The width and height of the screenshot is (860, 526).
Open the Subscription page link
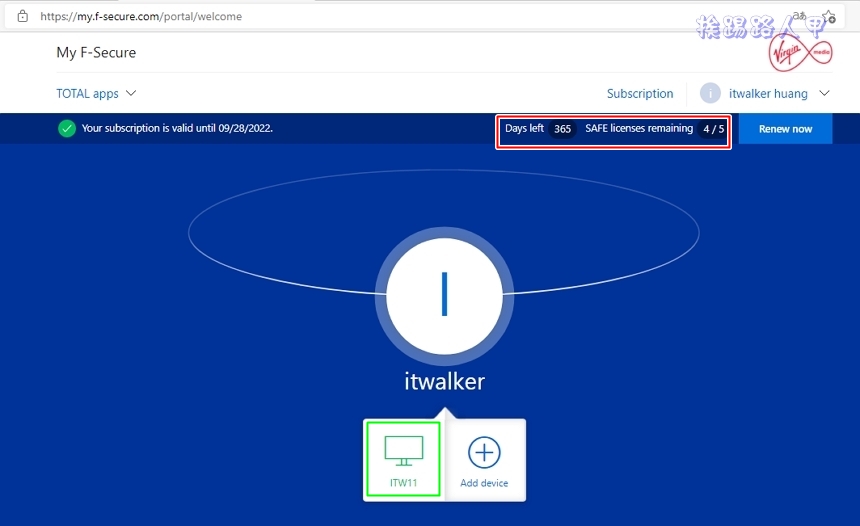[640, 94]
